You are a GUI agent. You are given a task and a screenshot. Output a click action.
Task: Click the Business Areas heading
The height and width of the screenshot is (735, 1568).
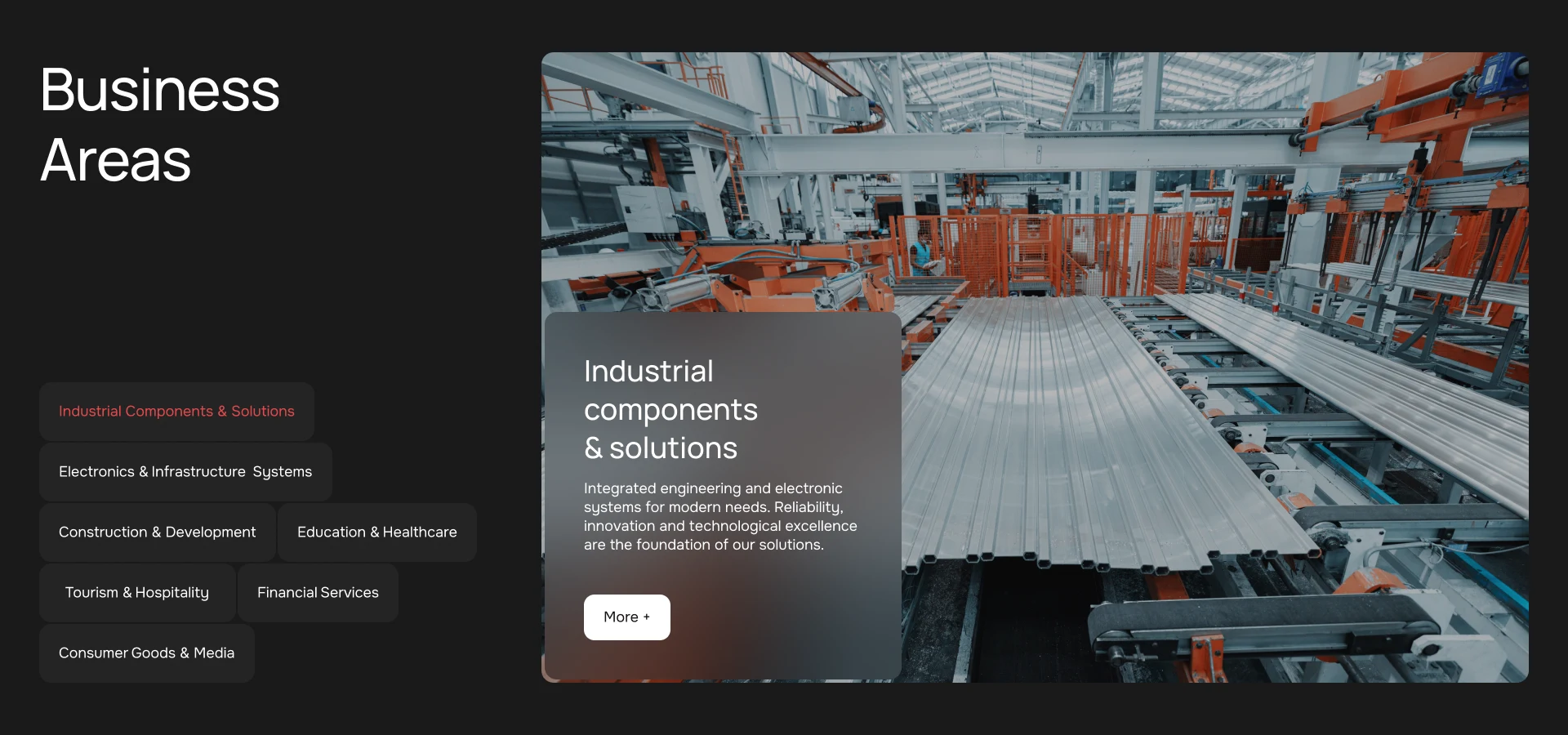pos(159,124)
